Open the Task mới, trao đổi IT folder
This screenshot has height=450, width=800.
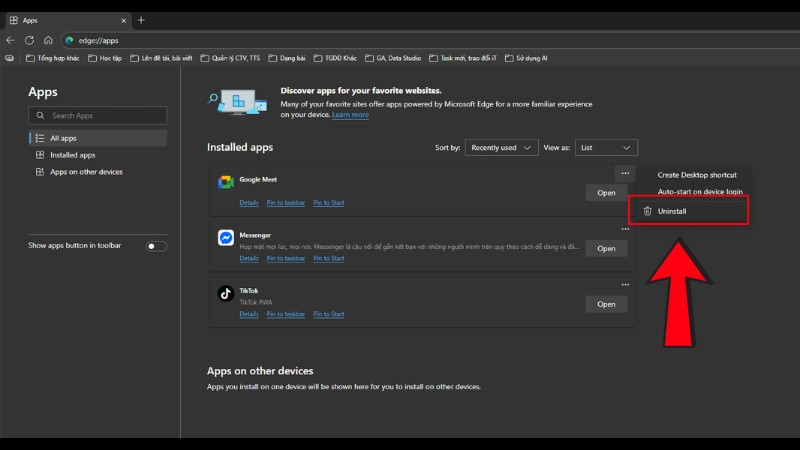pos(463,58)
